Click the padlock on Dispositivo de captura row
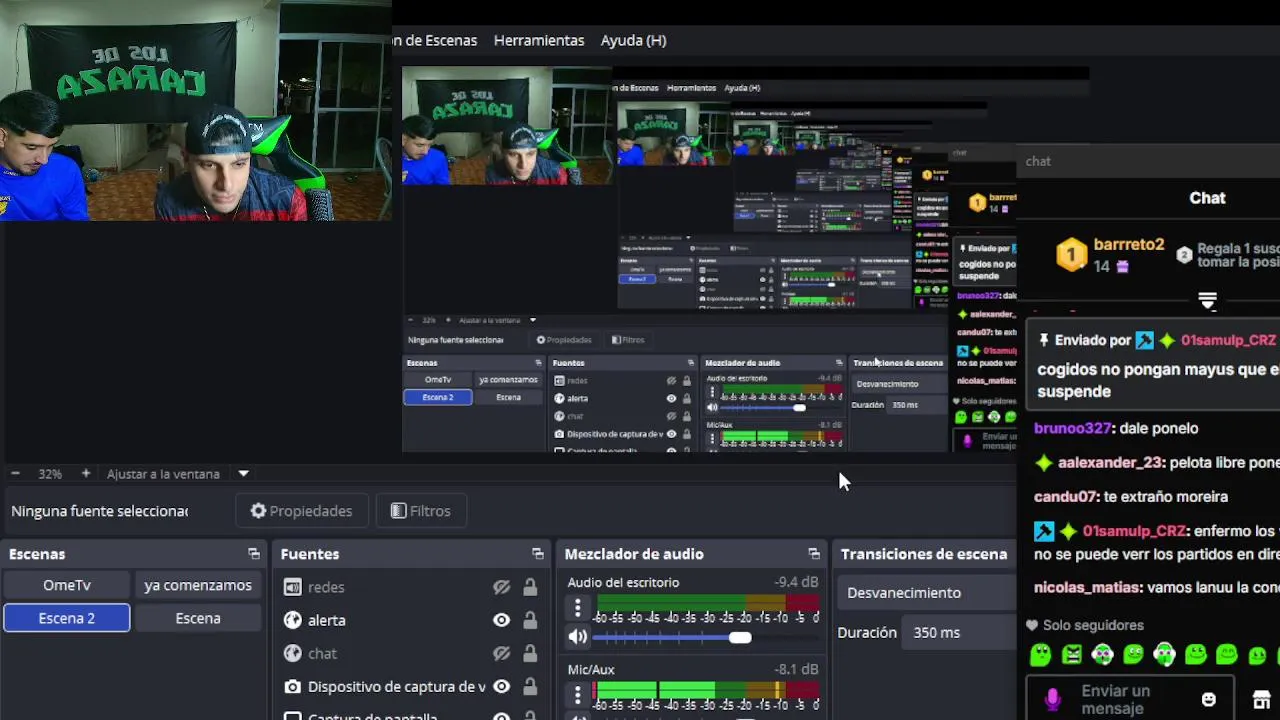This screenshot has width=1280, height=720. (x=530, y=686)
